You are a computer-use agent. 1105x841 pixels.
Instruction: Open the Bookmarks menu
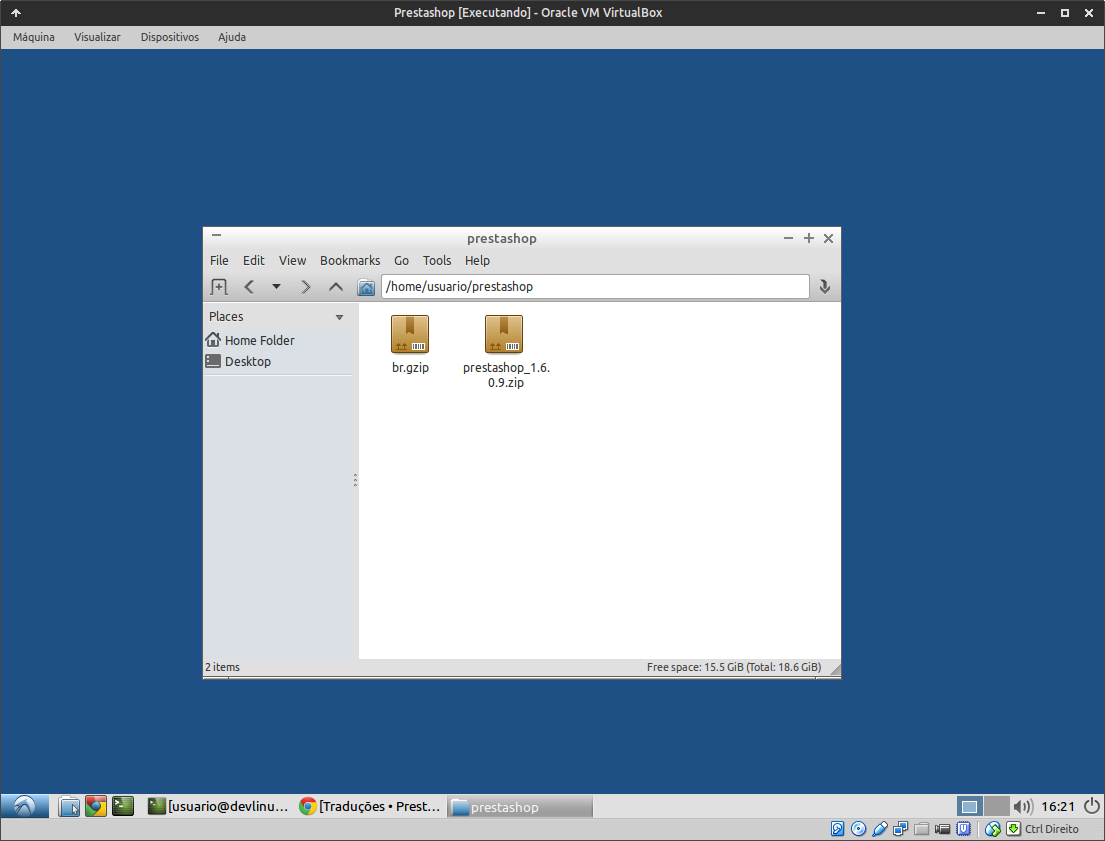350,260
